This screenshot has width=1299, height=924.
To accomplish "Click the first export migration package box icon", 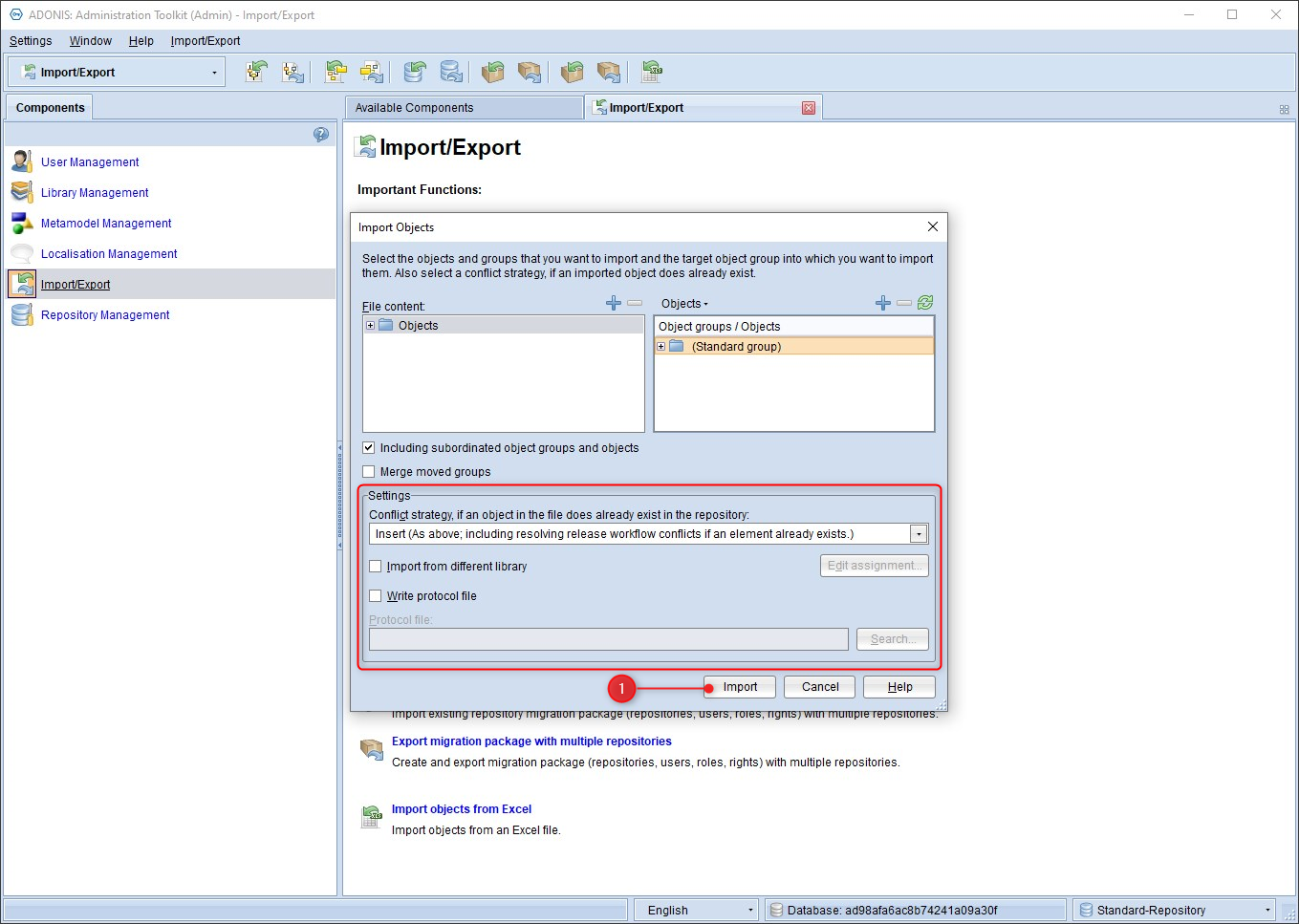I will point(530,72).
